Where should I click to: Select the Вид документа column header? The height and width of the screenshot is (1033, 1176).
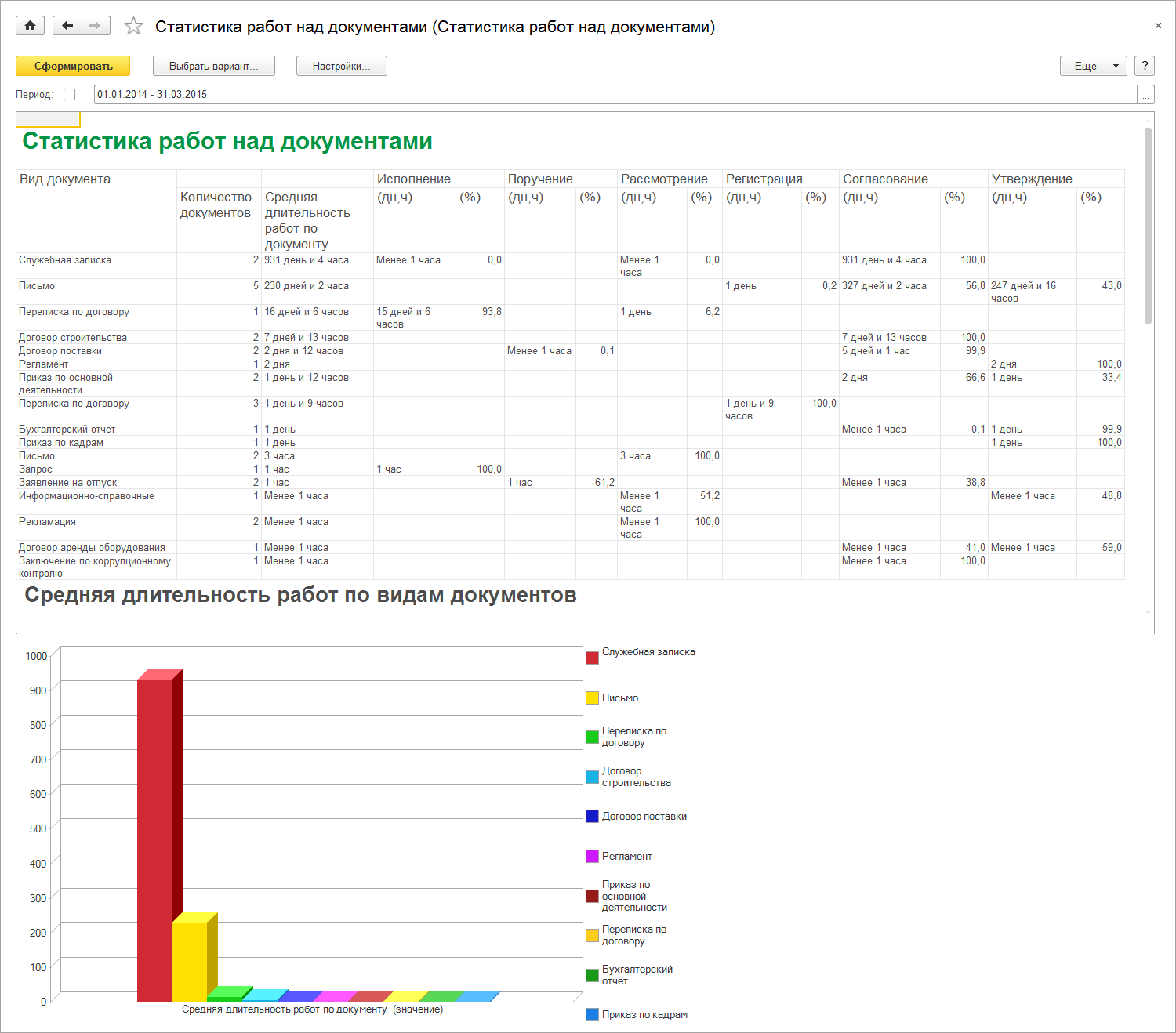tap(65, 179)
